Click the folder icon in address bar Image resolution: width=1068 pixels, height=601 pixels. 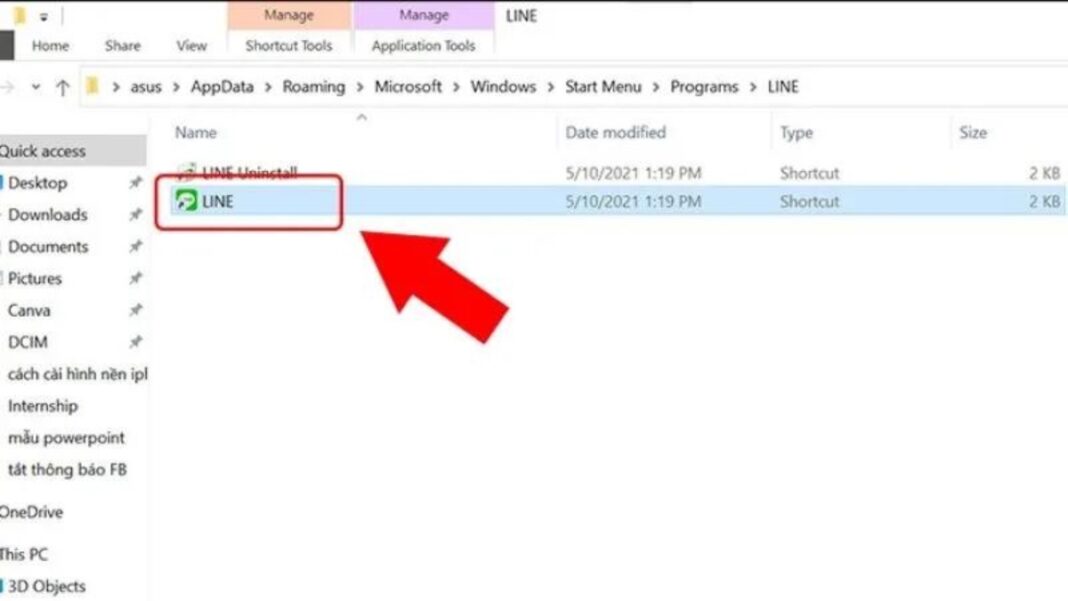93,86
